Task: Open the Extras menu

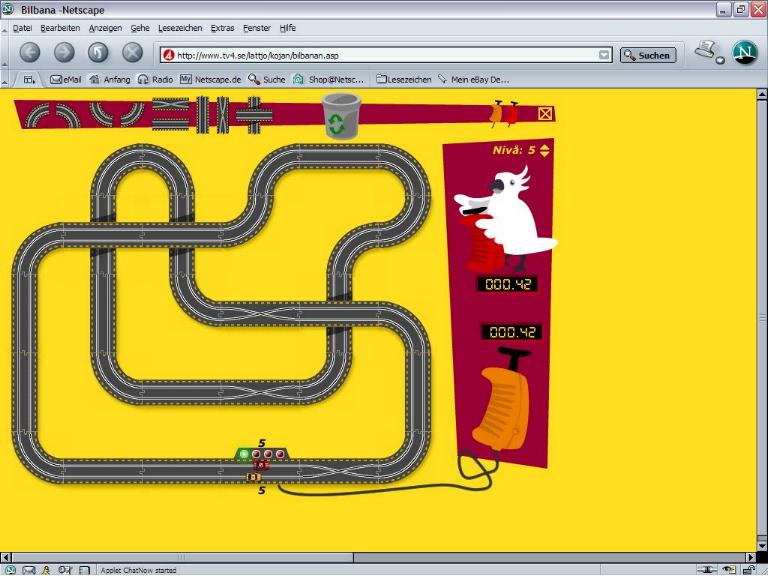Action: click(223, 28)
